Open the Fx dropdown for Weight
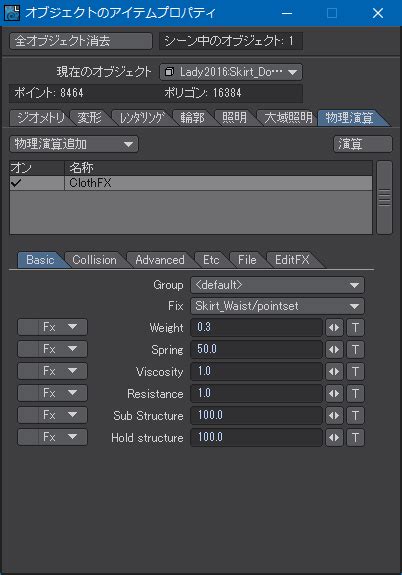The image size is (402, 575). (x=52, y=327)
